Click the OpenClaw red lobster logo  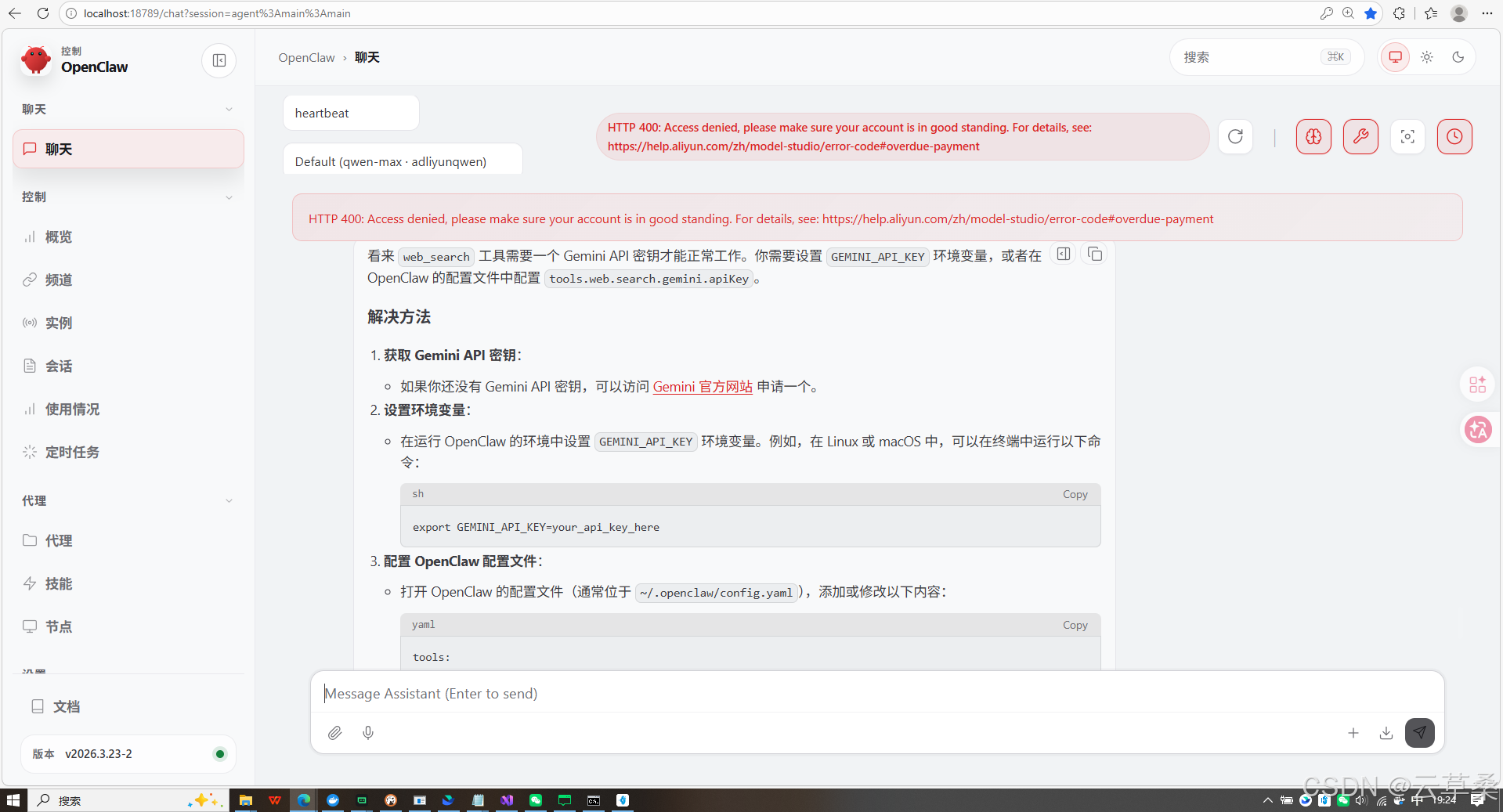tap(36, 60)
